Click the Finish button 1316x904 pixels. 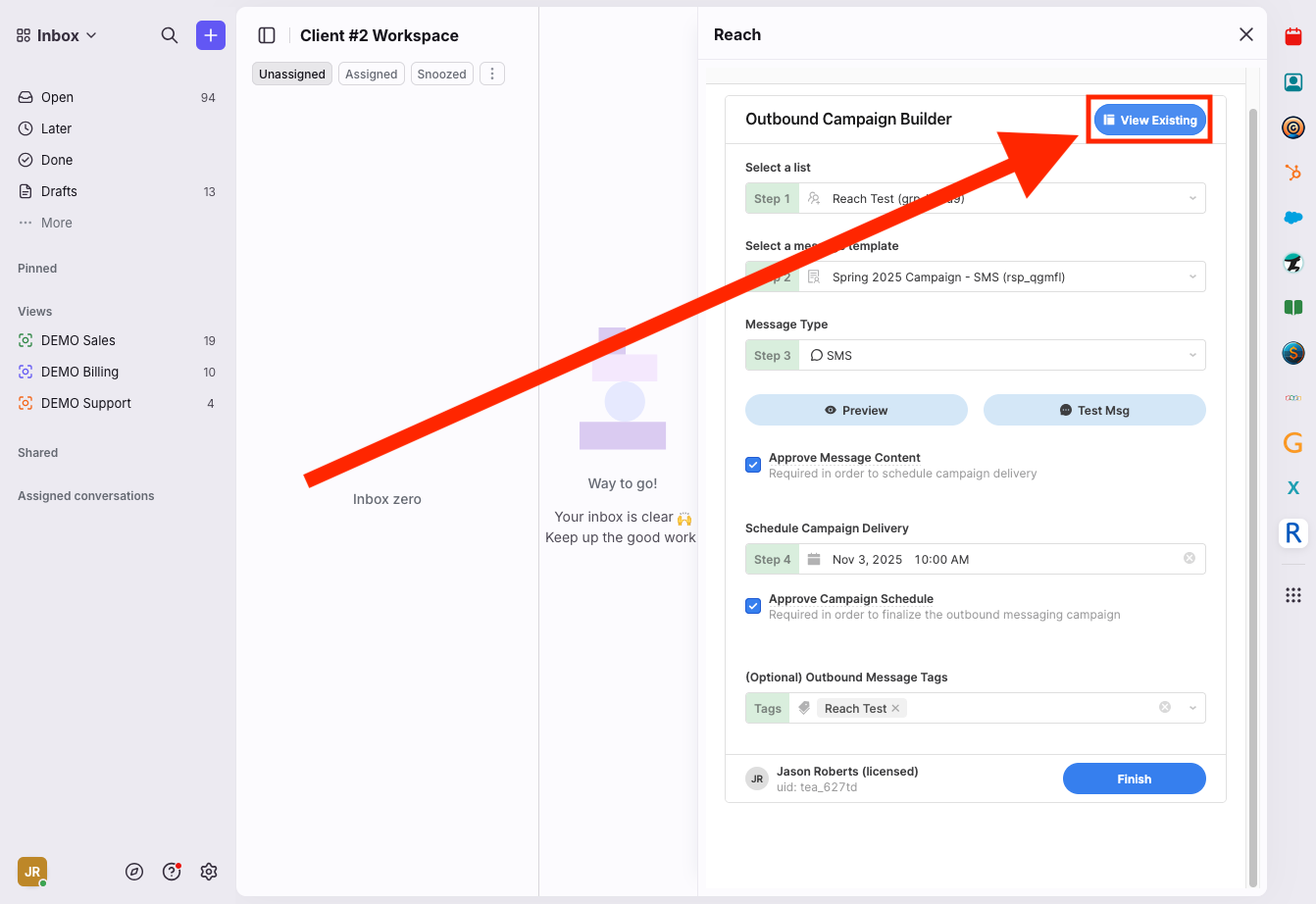[1134, 778]
